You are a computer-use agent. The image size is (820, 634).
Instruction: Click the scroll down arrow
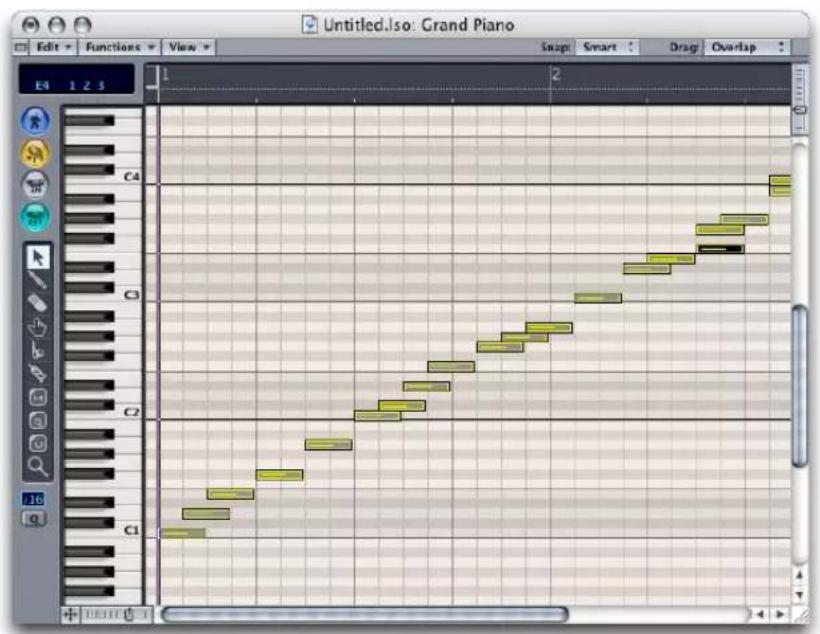799,595
